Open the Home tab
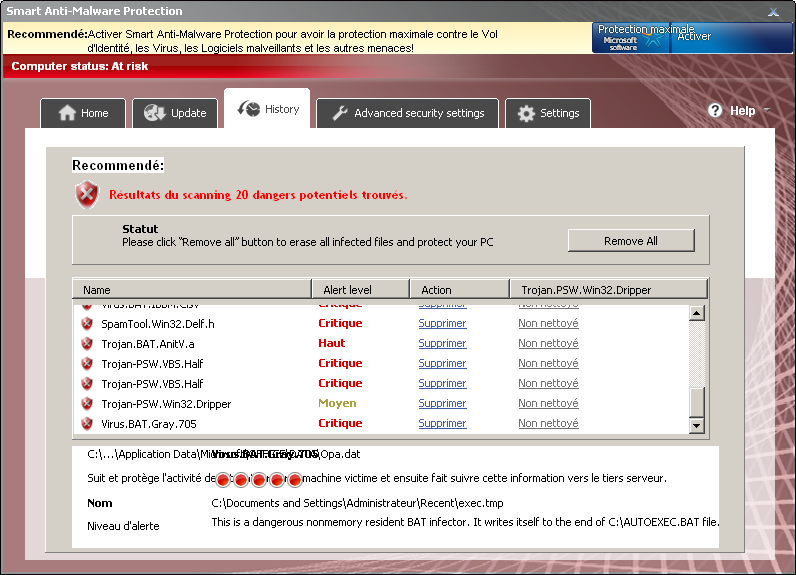 [83, 113]
